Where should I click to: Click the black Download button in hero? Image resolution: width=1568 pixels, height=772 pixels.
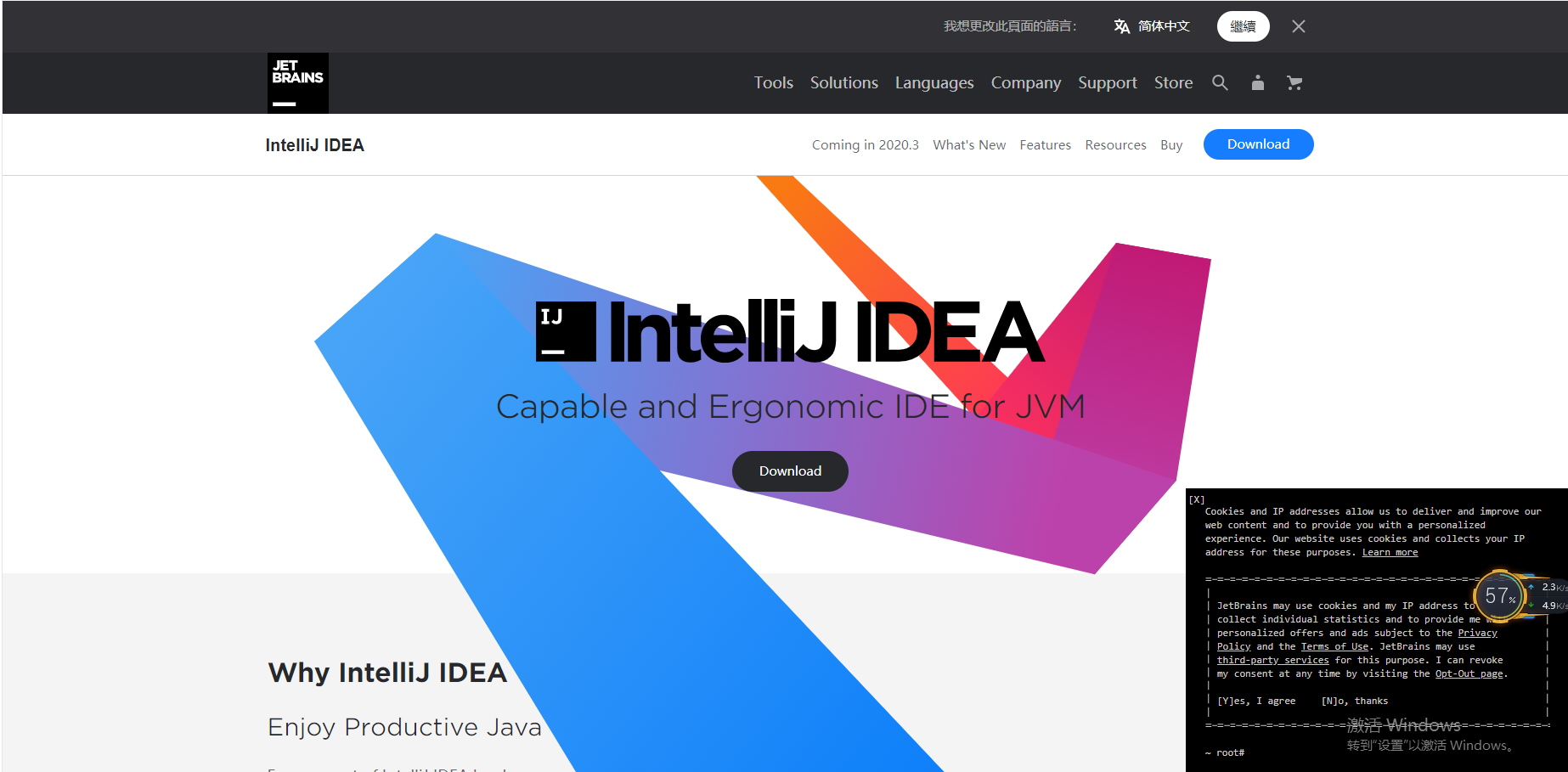(x=790, y=471)
